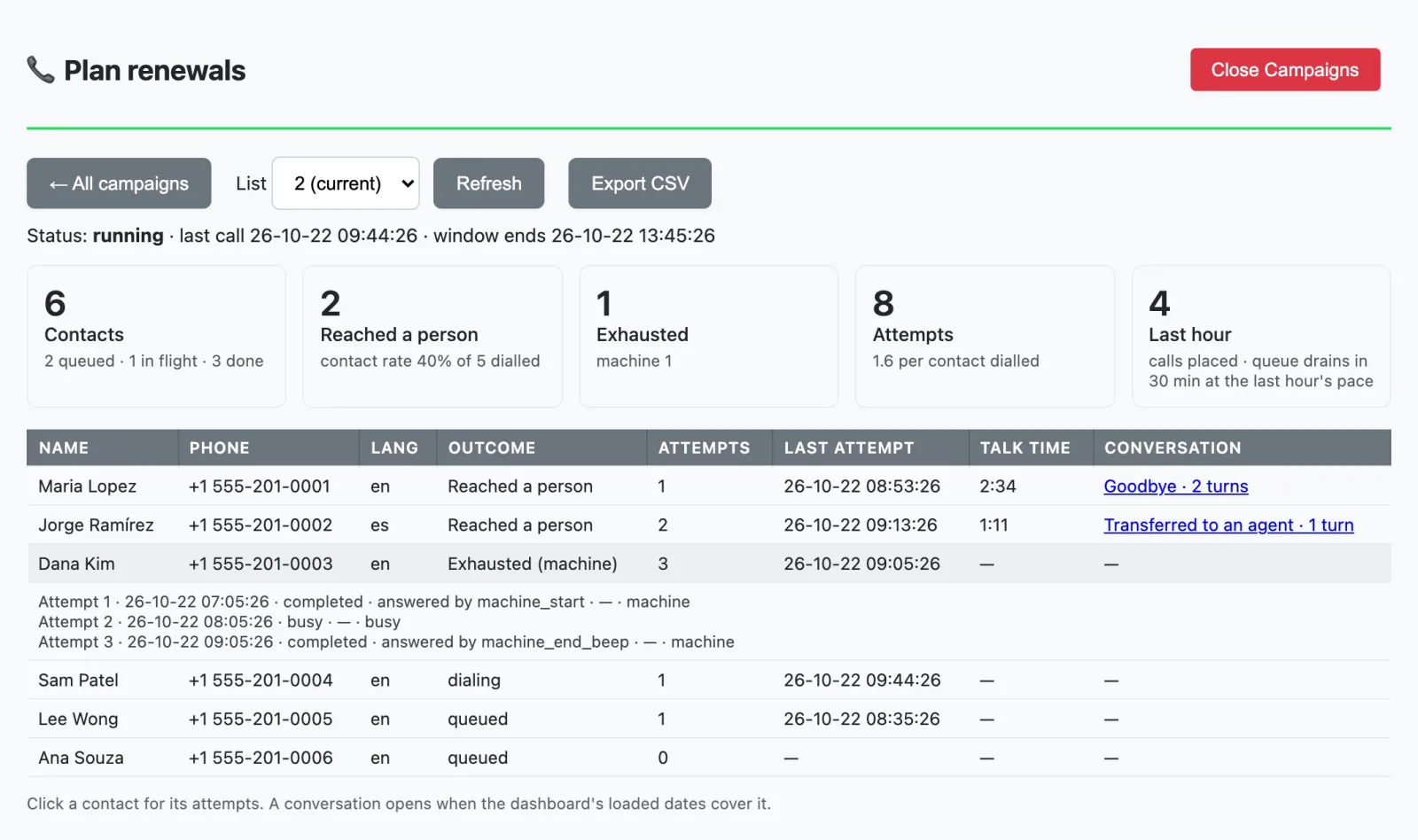The image size is (1418, 840).
Task: Click the Status: running line
Action: coord(370,236)
